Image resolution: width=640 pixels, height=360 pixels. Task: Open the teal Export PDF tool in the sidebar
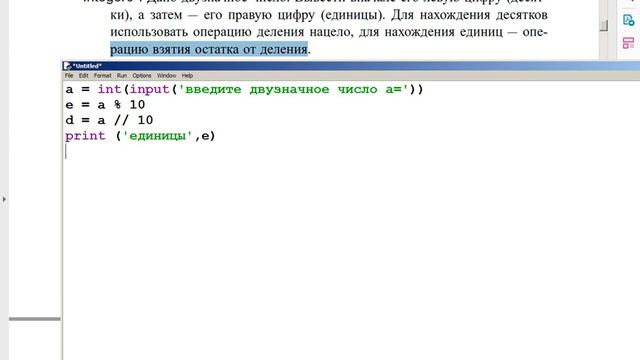pyautogui.click(x=629, y=20)
